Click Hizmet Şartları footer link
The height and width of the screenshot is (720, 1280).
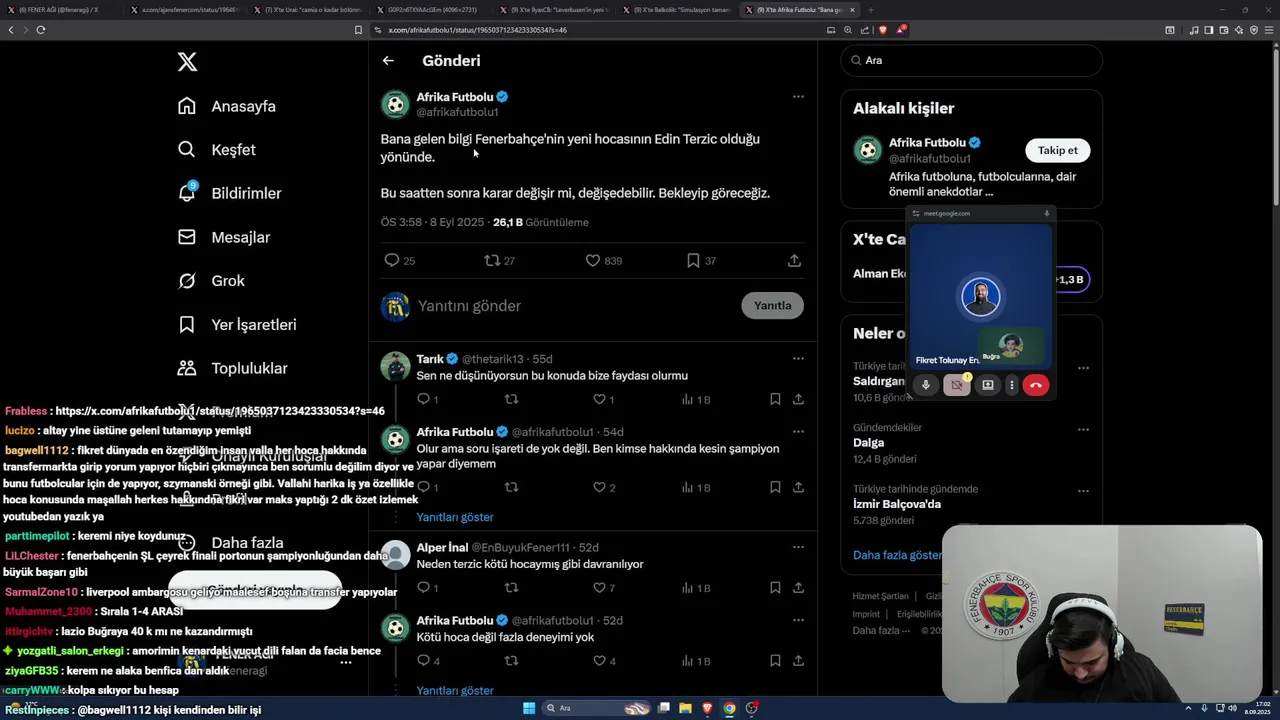[880, 596]
